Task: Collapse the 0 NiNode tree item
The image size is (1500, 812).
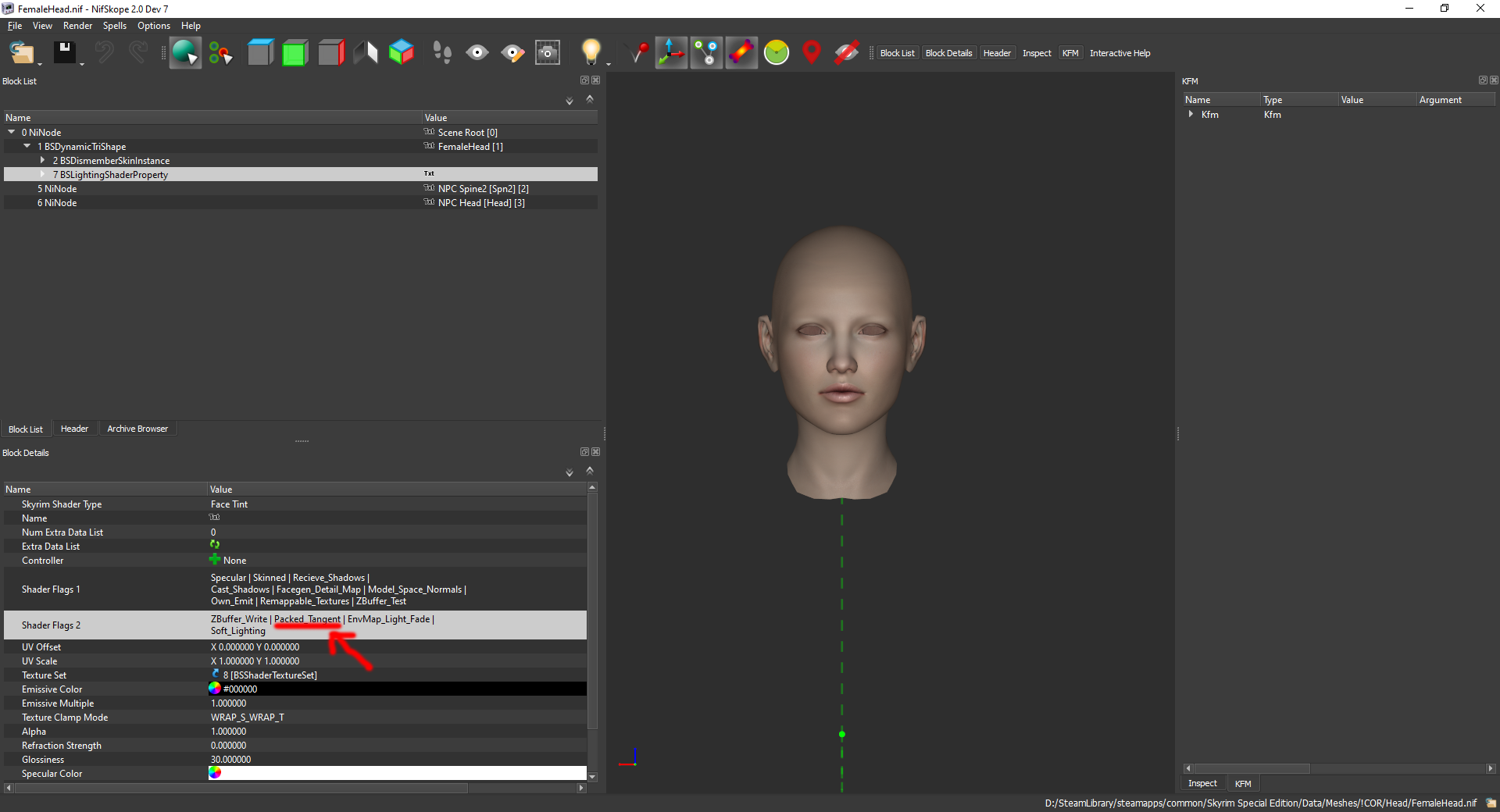Action: 12,132
